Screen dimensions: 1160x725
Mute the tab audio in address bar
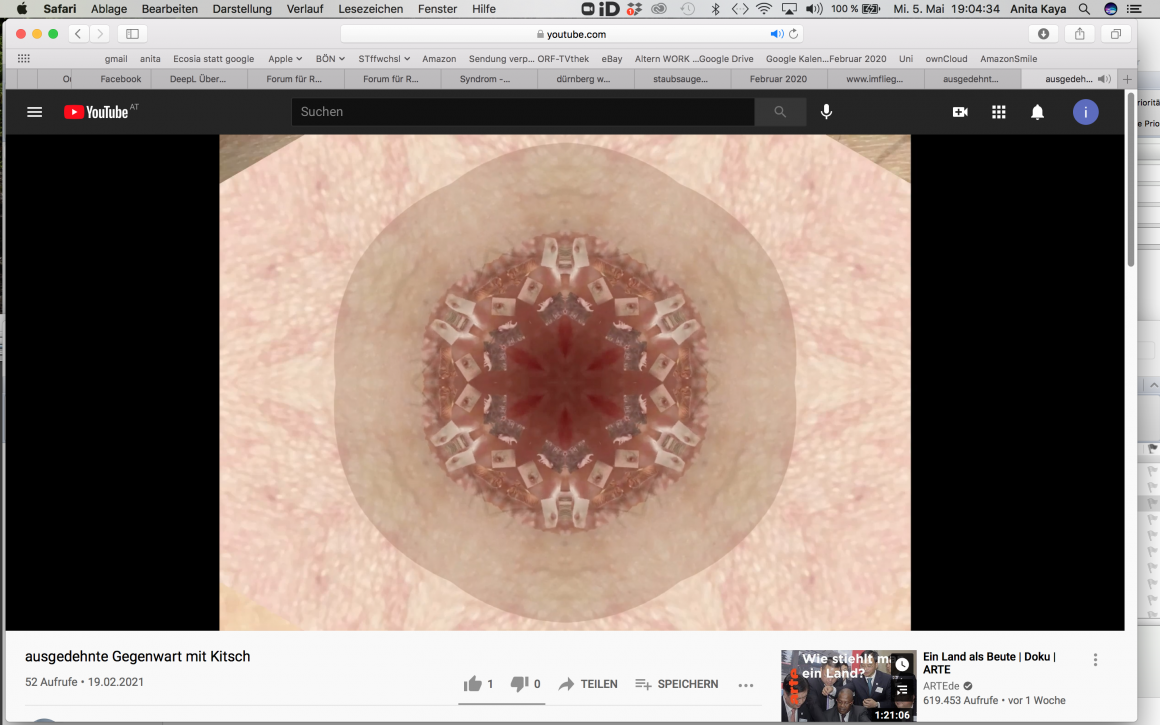click(776, 34)
